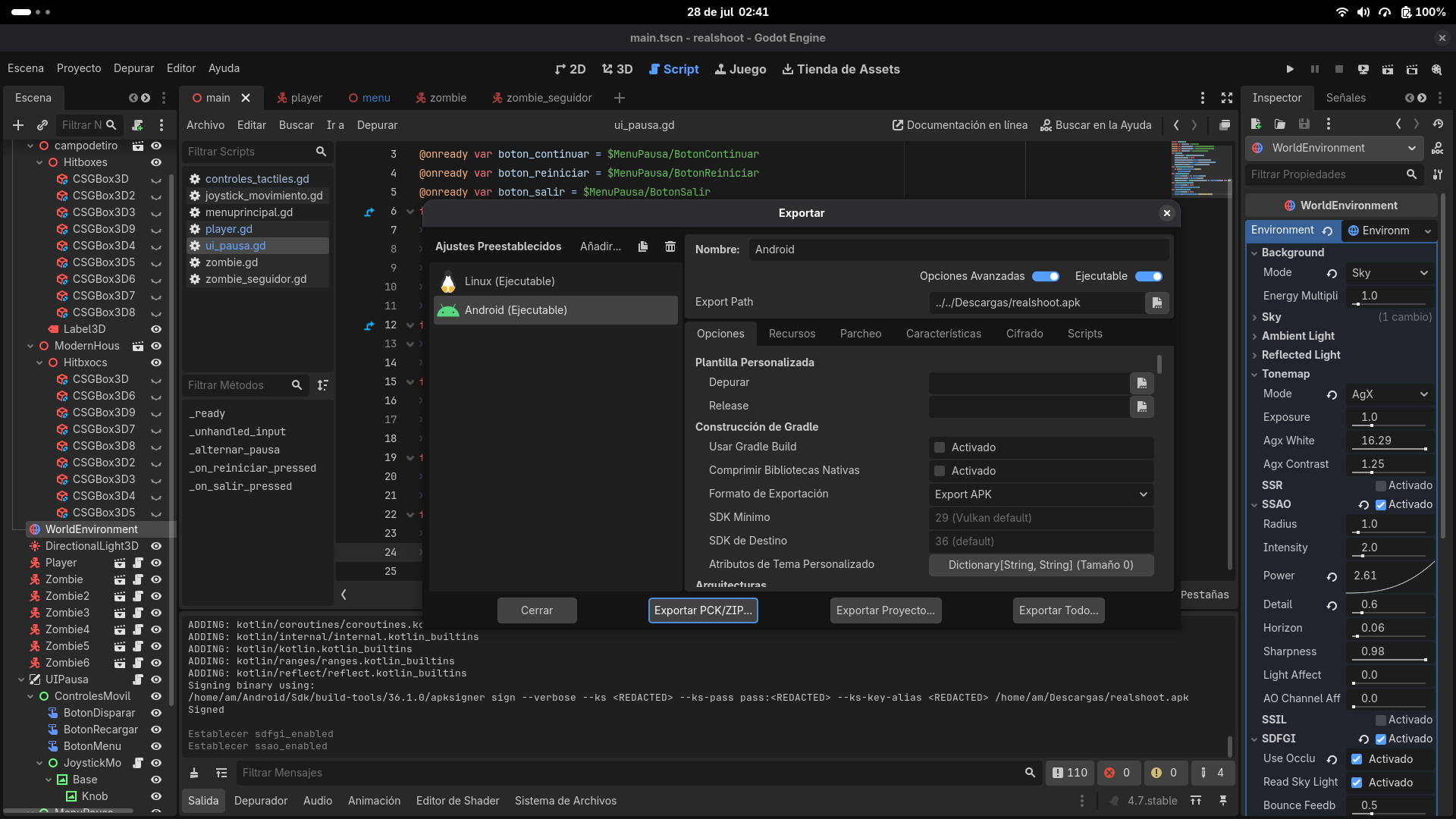Save resource icon in Inspector
The width and height of the screenshot is (1456, 819).
click(1304, 124)
